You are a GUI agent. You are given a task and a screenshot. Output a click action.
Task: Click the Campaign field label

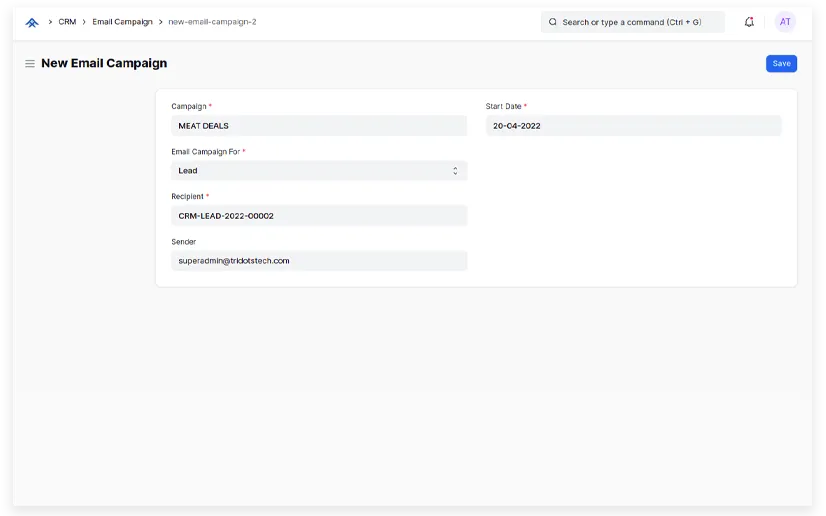(189, 106)
